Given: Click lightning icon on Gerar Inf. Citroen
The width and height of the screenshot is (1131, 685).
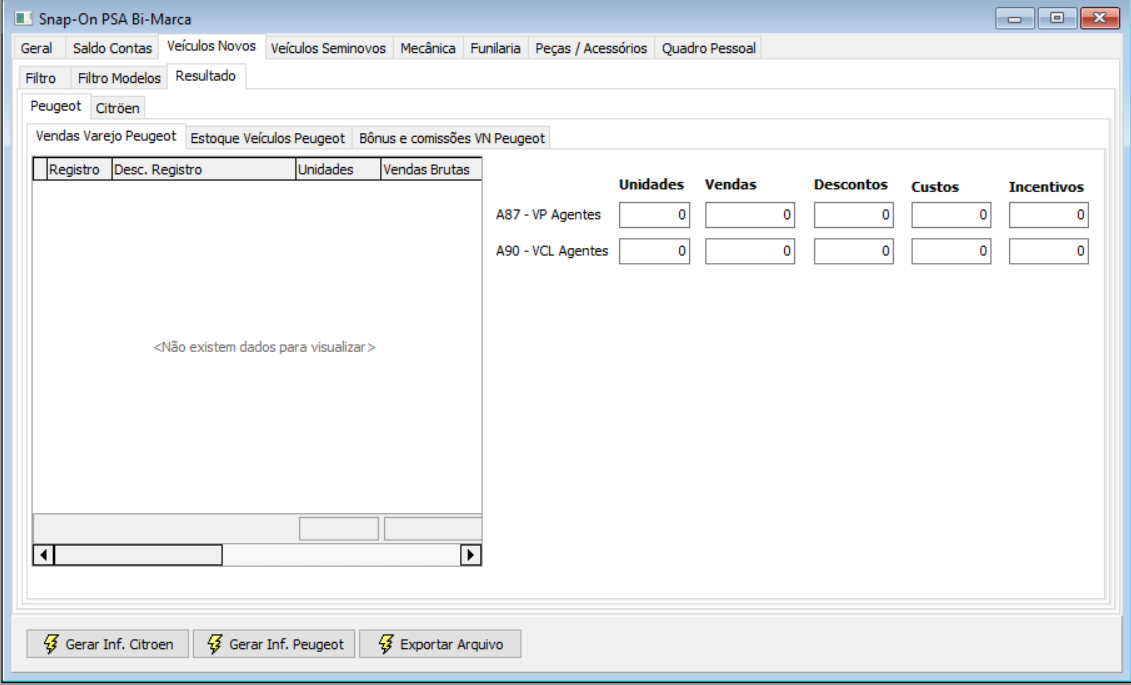Looking at the screenshot, I should [x=50, y=644].
